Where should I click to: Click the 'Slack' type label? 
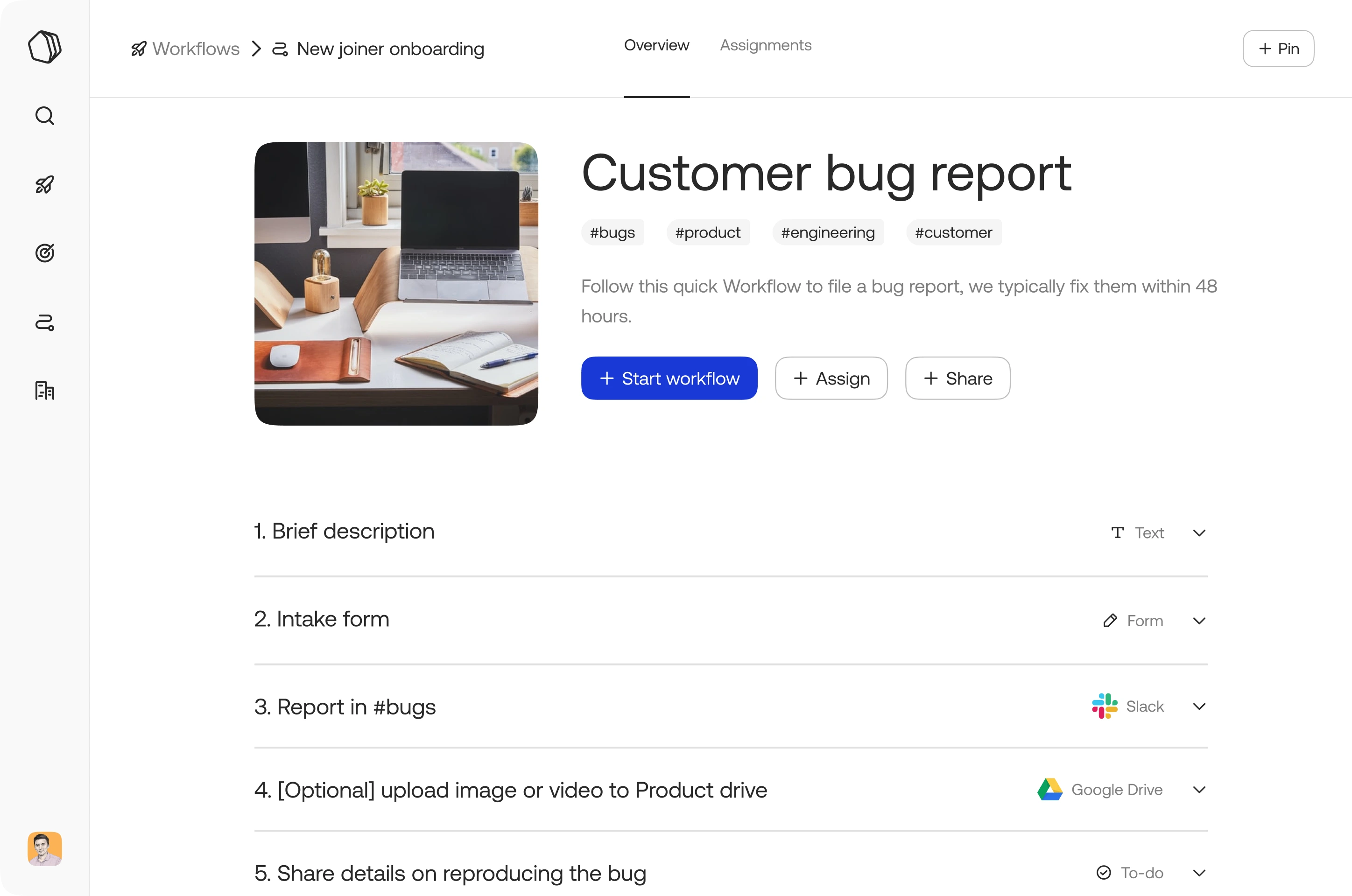(1144, 706)
